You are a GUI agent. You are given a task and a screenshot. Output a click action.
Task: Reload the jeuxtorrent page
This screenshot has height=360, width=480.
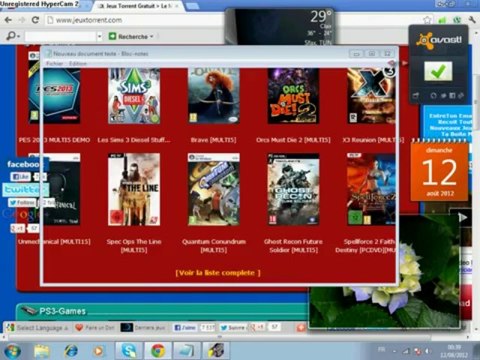[x=35, y=20]
